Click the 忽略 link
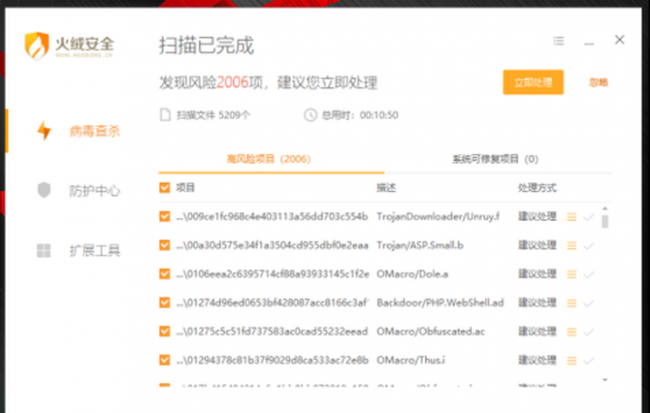Viewport: 650px width, 413px height. (598, 82)
